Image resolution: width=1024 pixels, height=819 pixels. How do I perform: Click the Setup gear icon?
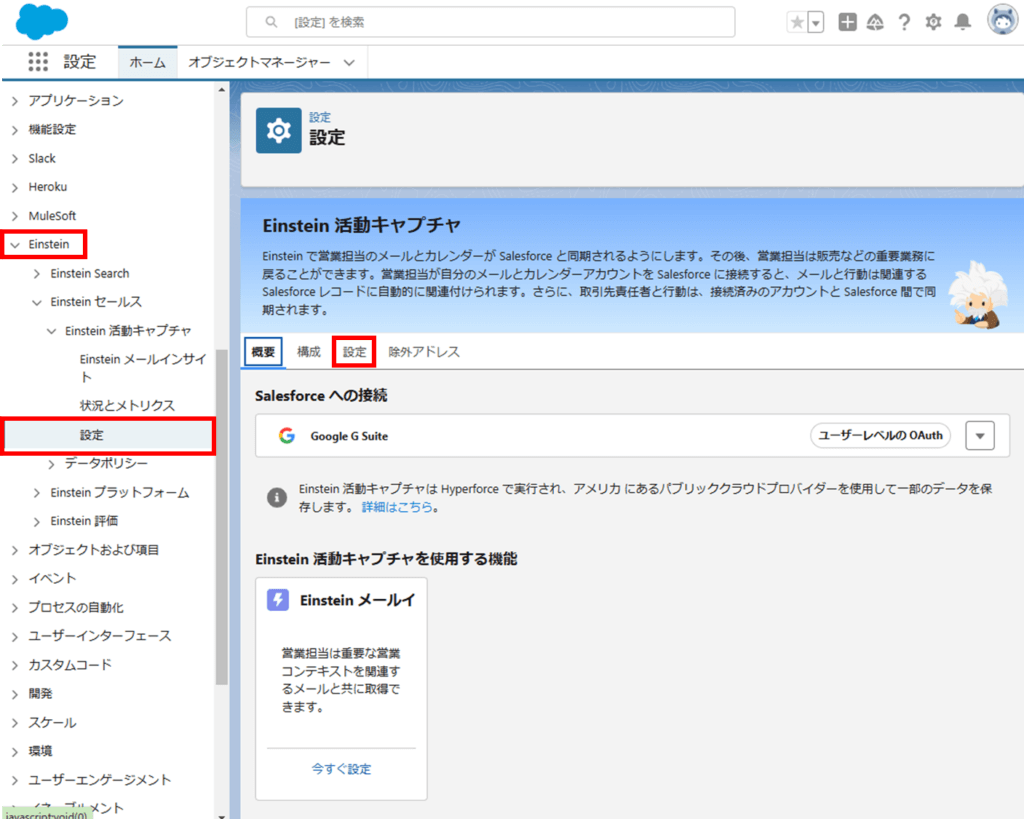pyautogui.click(x=933, y=21)
